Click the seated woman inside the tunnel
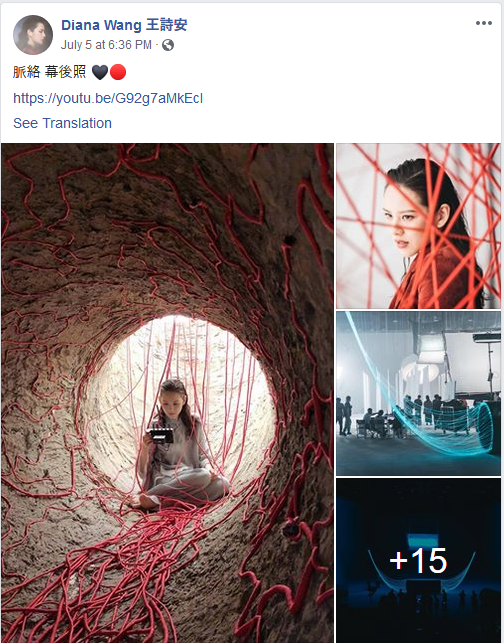The height and width of the screenshot is (643, 504). coord(180,445)
